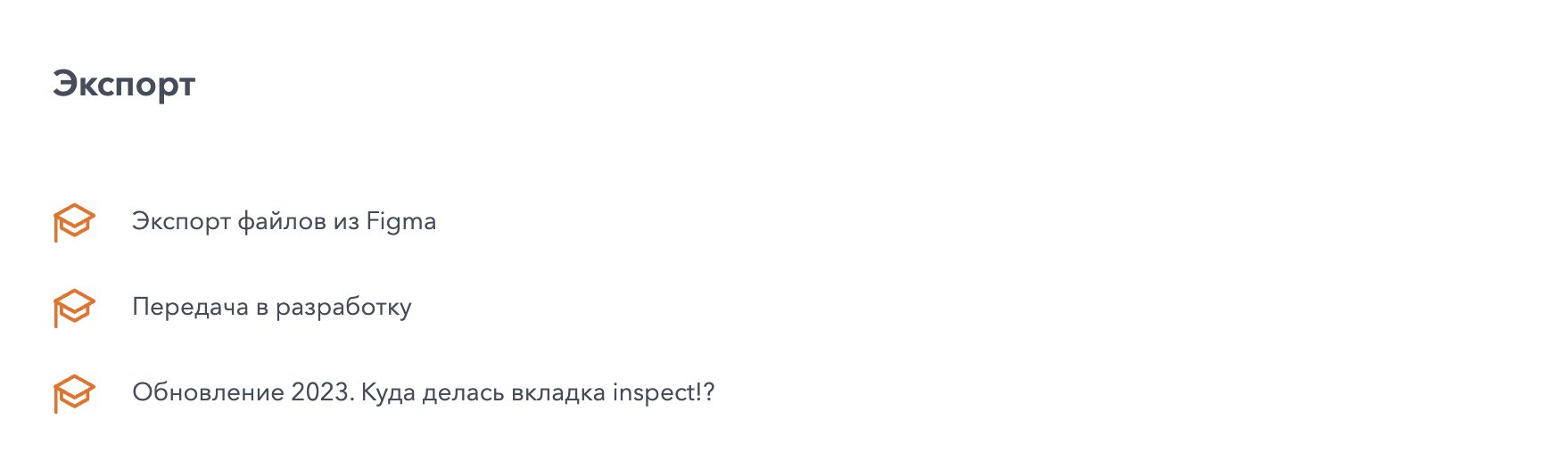The height and width of the screenshot is (453, 1568).
Task: Click the word Передача in the lesson list
Action: point(190,307)
